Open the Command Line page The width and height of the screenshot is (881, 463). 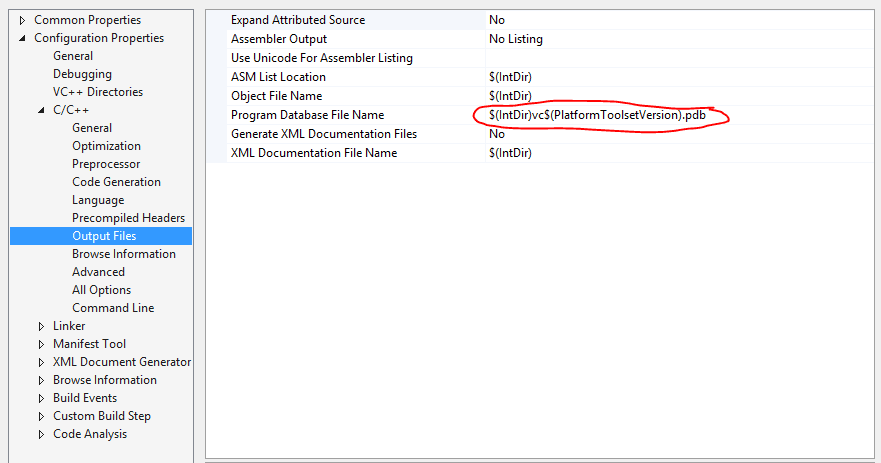[x=113, y=308]
